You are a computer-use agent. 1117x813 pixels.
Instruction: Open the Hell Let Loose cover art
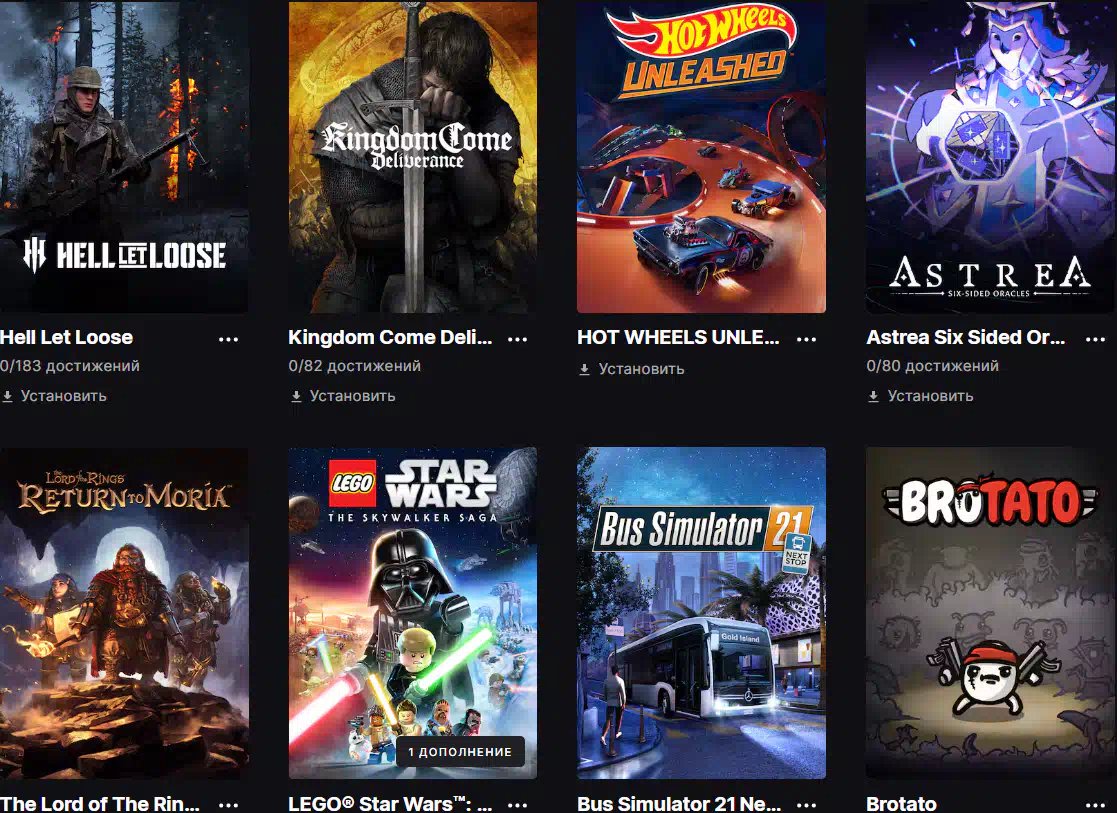coord(124,156)
